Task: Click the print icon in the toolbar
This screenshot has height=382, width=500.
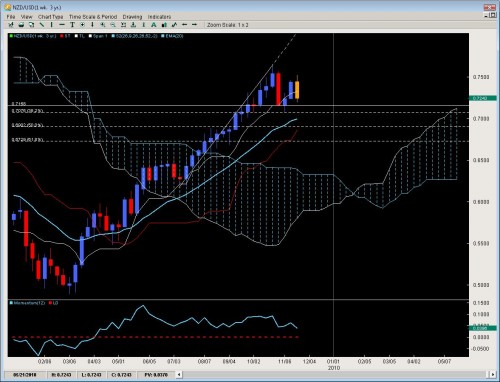Action: (x=21, y=25)
